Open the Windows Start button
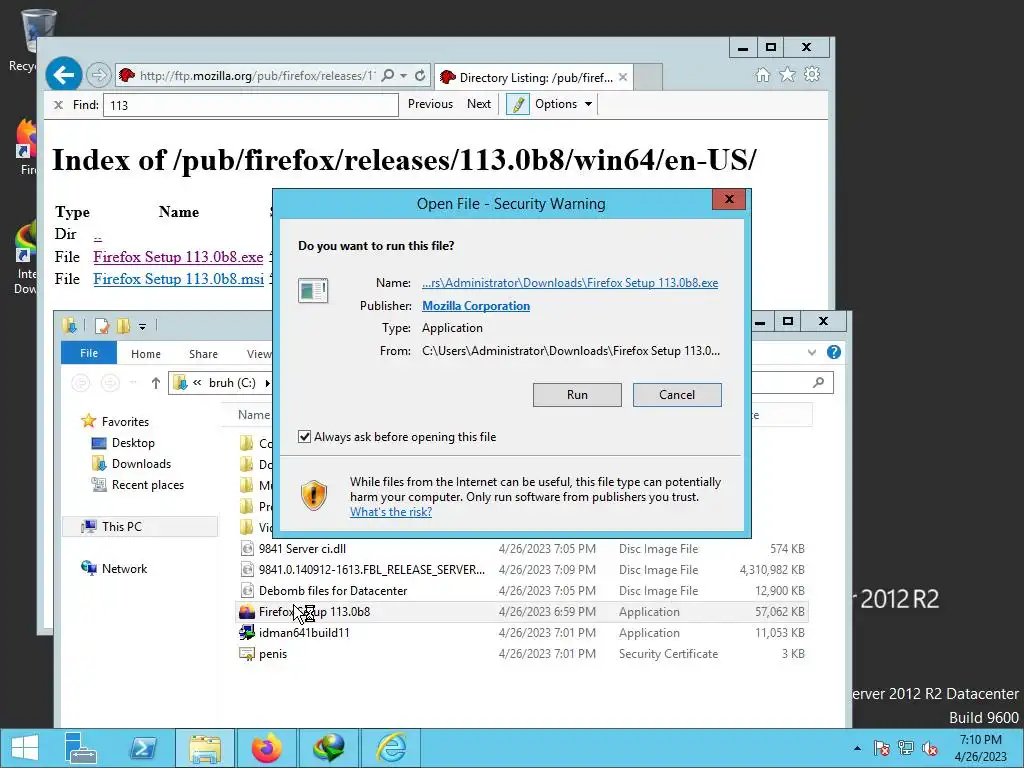This screenshot has width=1024, height=768. [25, 748]
